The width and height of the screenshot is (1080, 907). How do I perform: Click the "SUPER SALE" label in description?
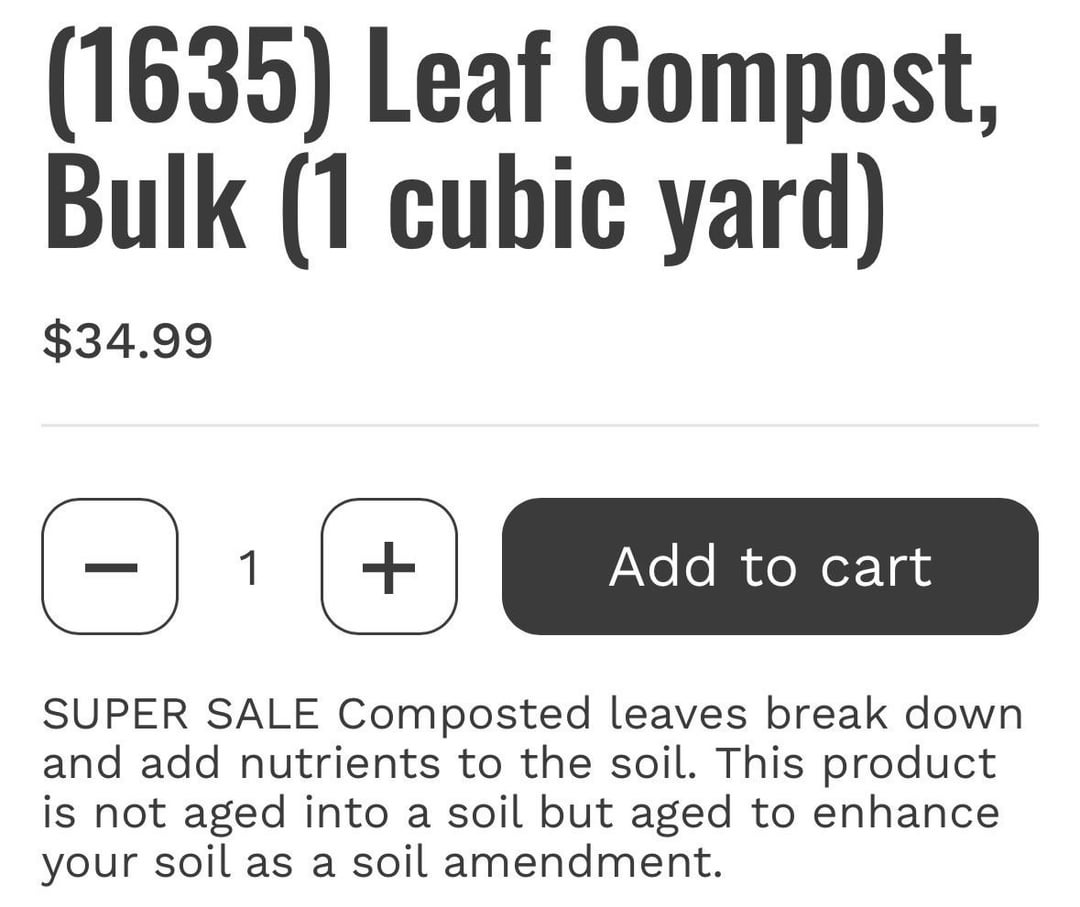tap(181, 714)
